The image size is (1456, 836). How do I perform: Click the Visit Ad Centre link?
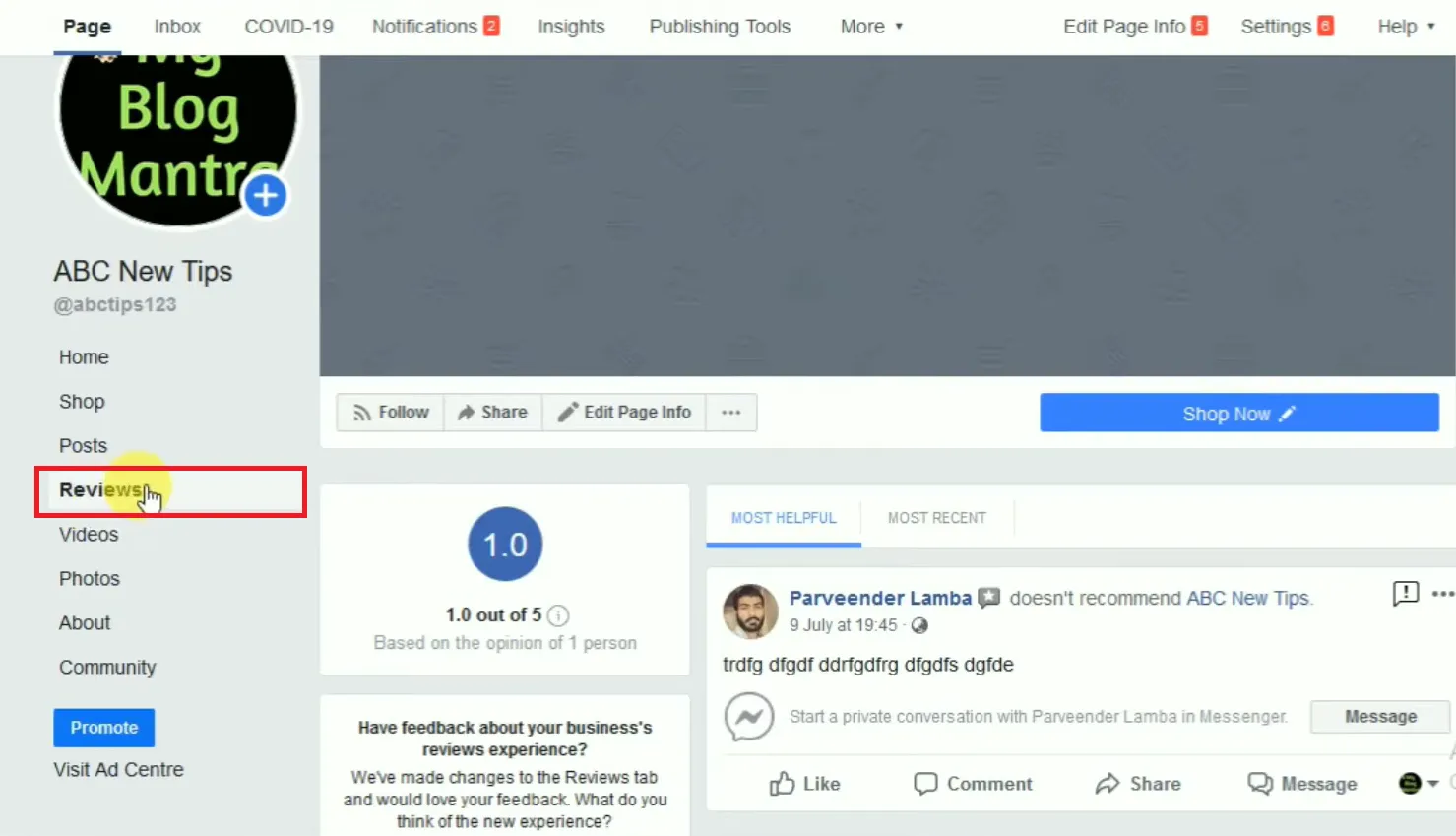pyautogui.click(x=118, y=770)
